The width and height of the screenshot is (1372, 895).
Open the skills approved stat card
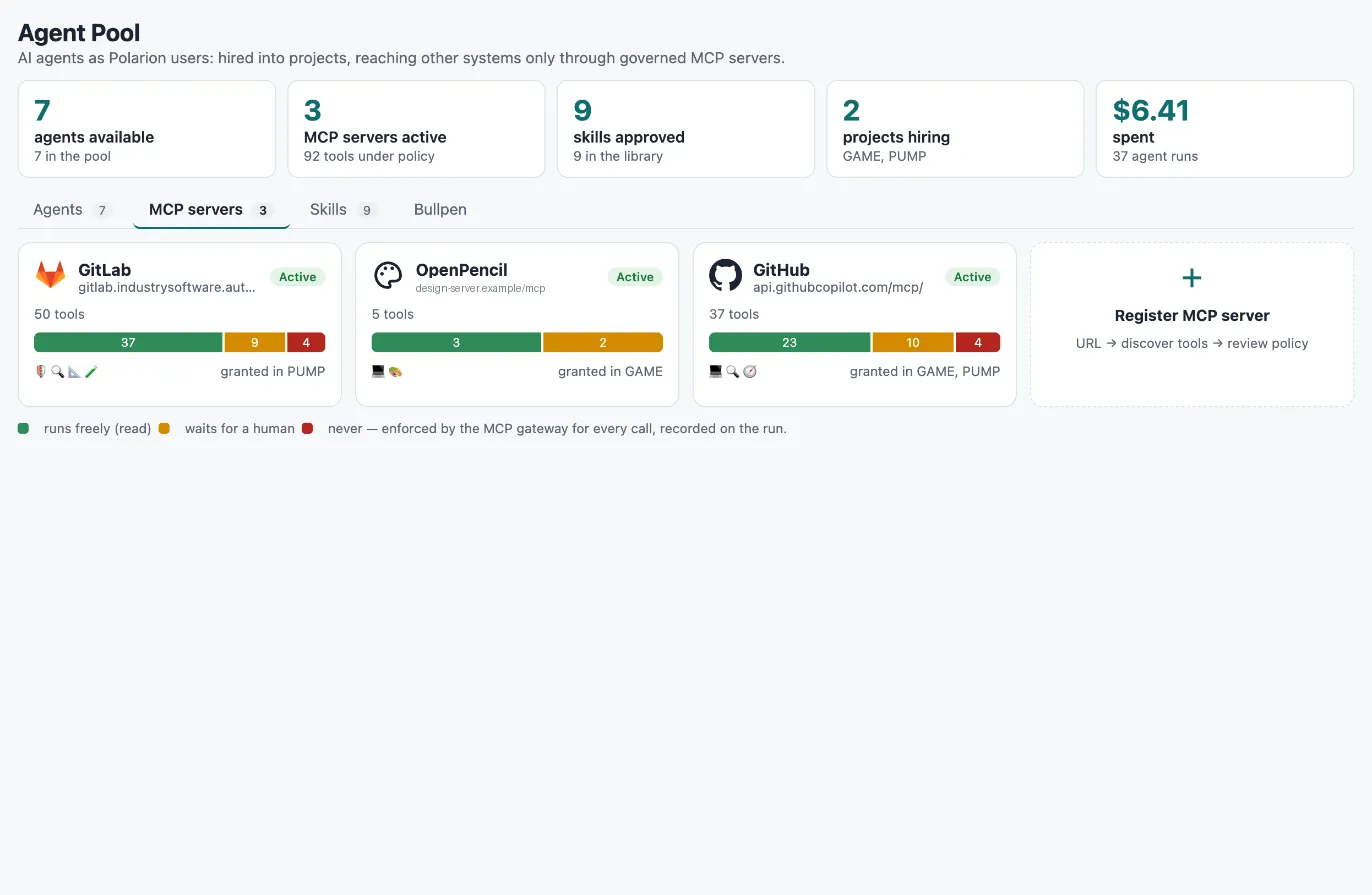point(686,129)
